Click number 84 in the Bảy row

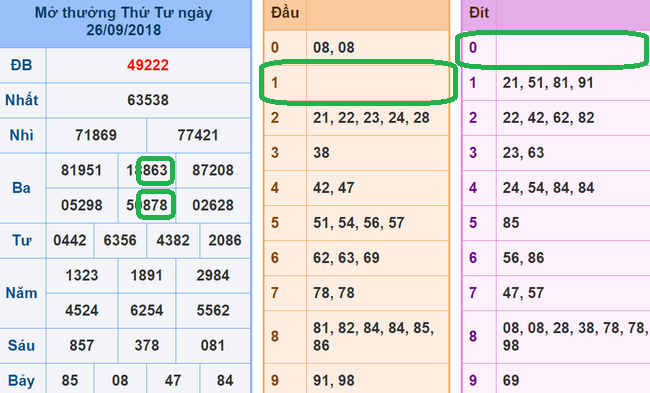point(225,381)
